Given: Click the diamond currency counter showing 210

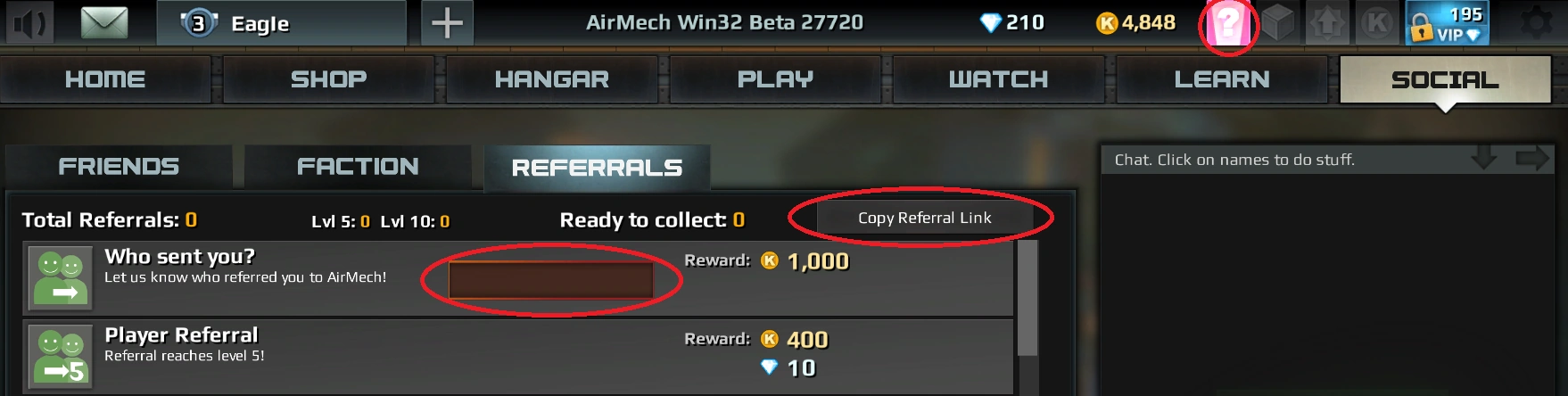Looking at the screenshot, I should [x=1012, y=23].
